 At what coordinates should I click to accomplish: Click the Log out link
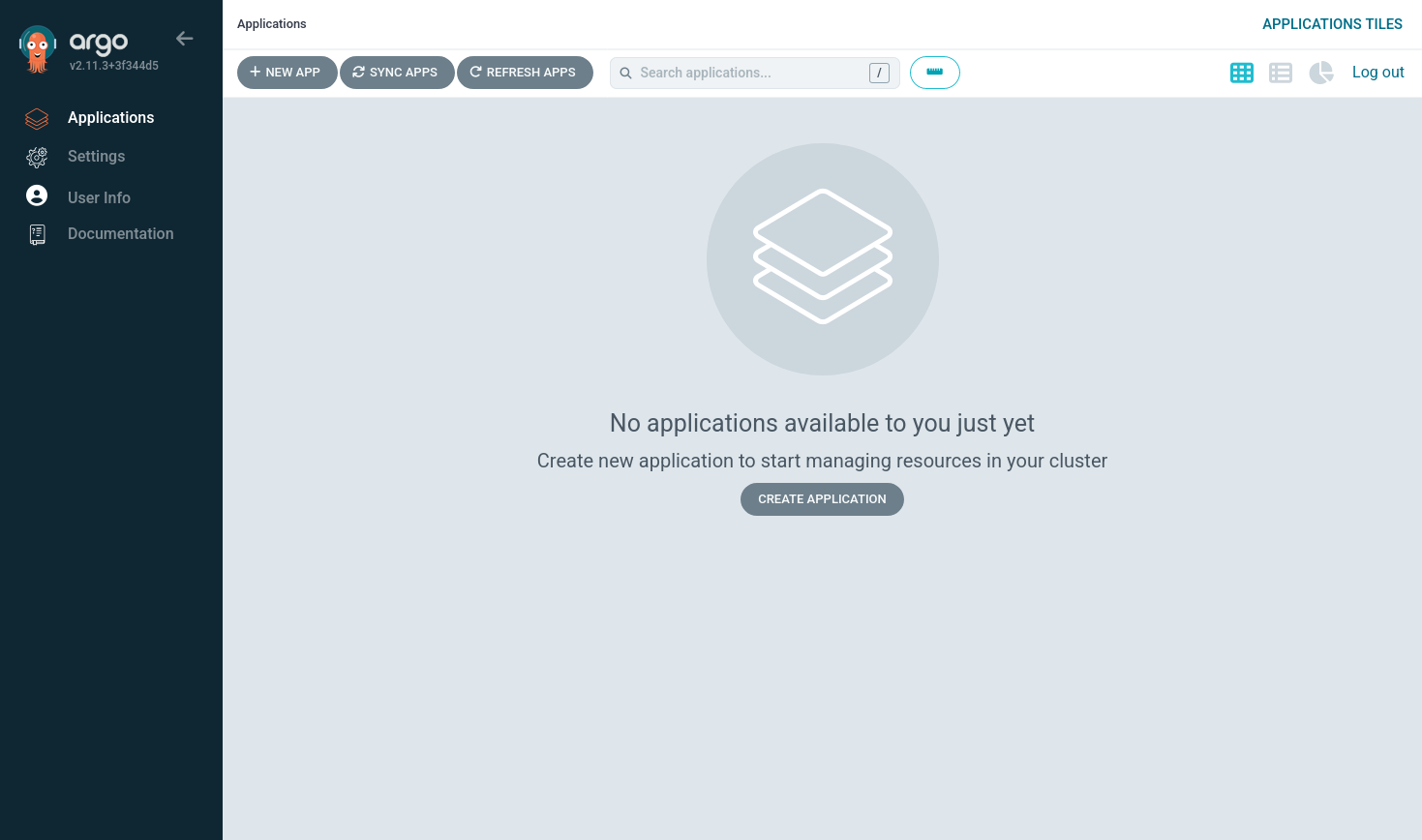[x=1377, y=72]
